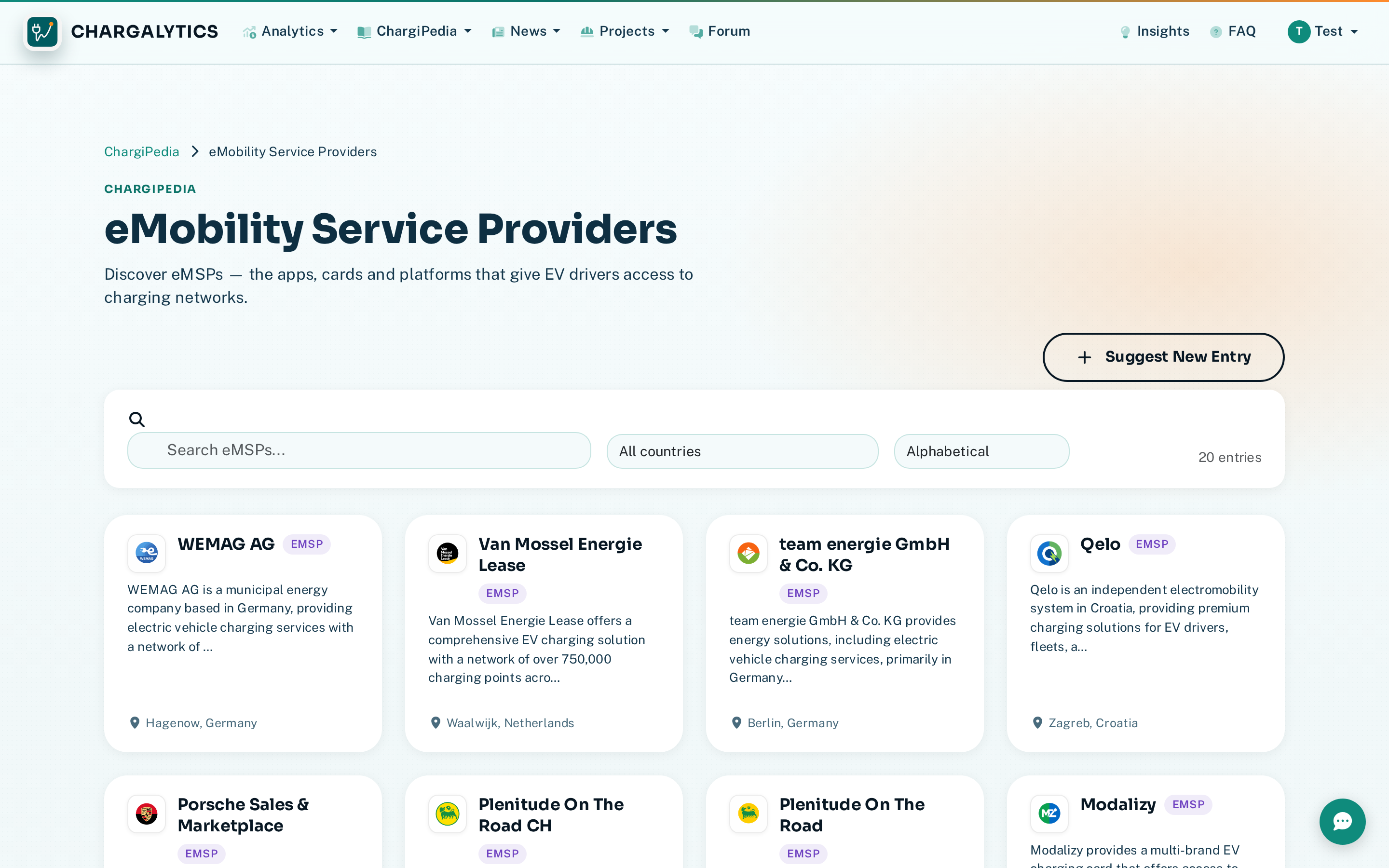
Task: Open the Forum menu item
Action: tap(720, 31)
